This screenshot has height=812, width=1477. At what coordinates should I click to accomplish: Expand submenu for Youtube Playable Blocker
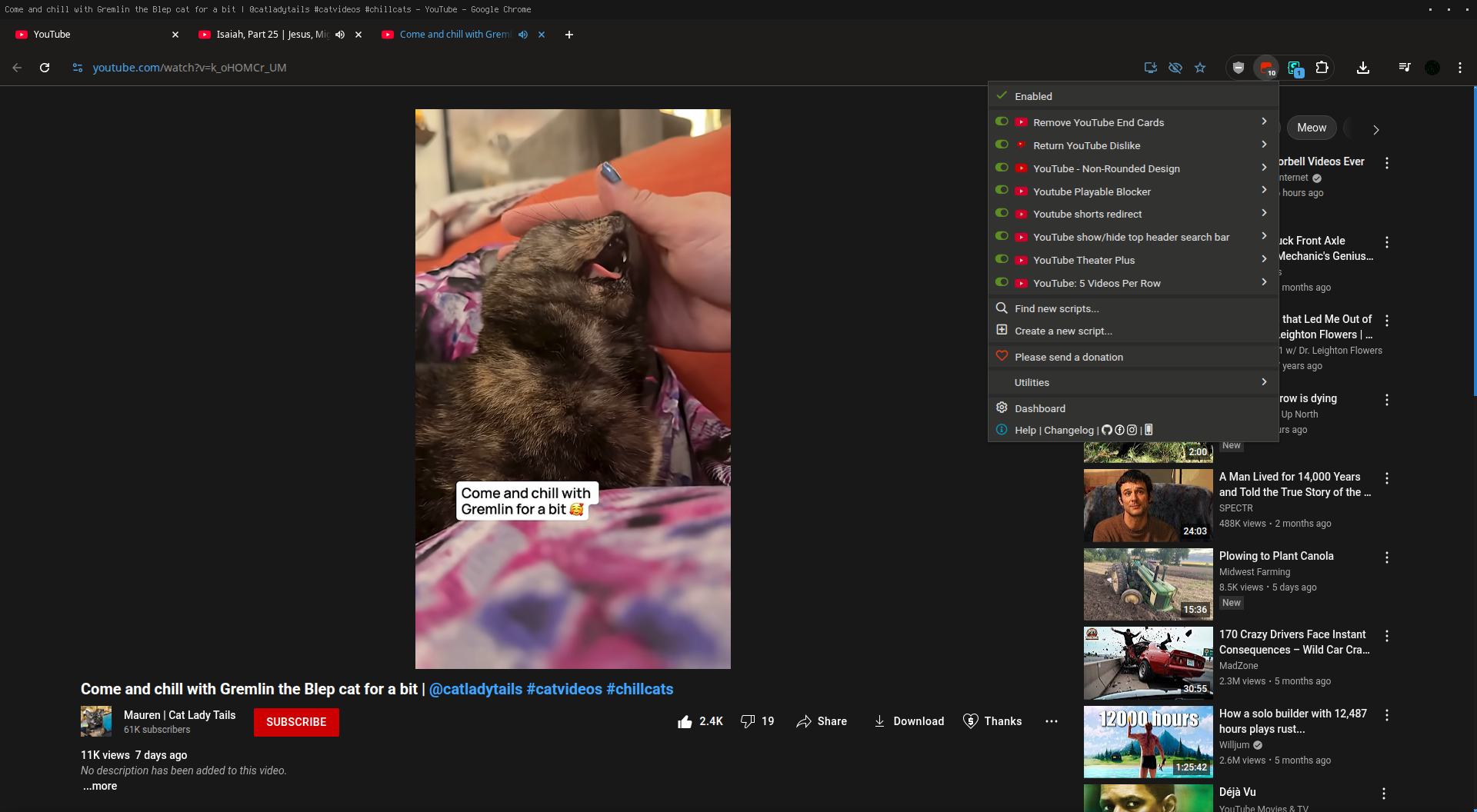coord(1264,190)
